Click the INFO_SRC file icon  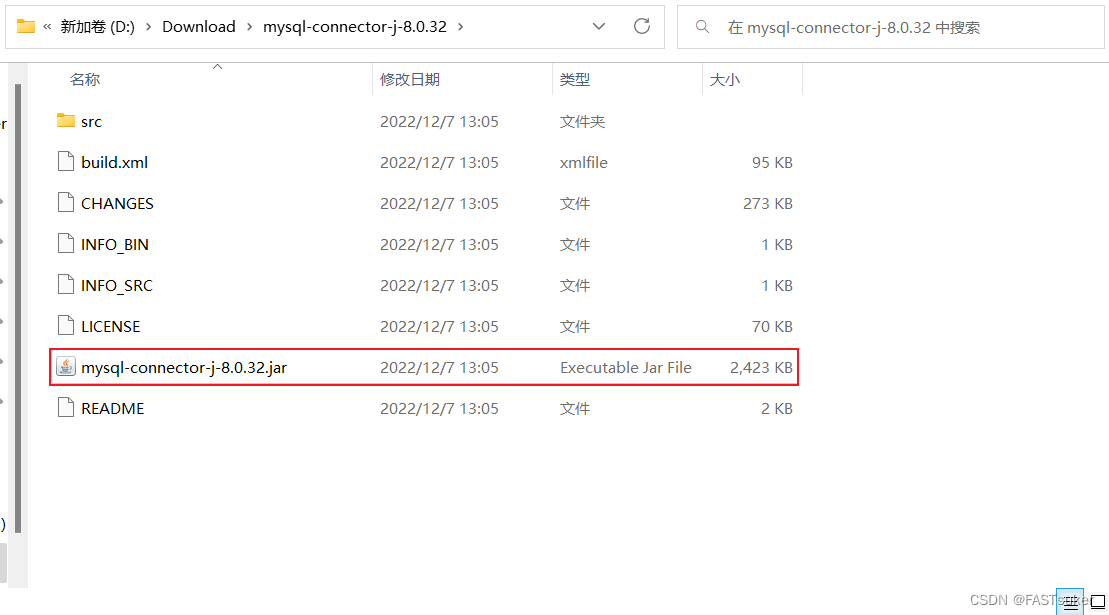pos(66,285)
